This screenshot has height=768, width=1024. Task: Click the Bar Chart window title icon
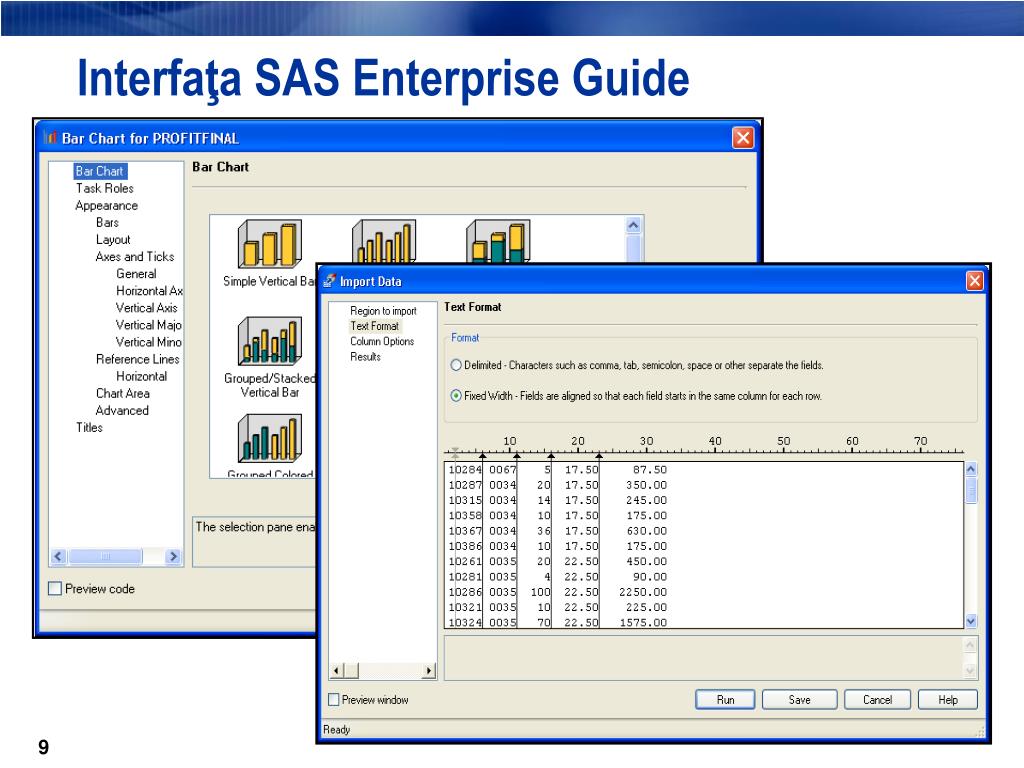[50, 138]
